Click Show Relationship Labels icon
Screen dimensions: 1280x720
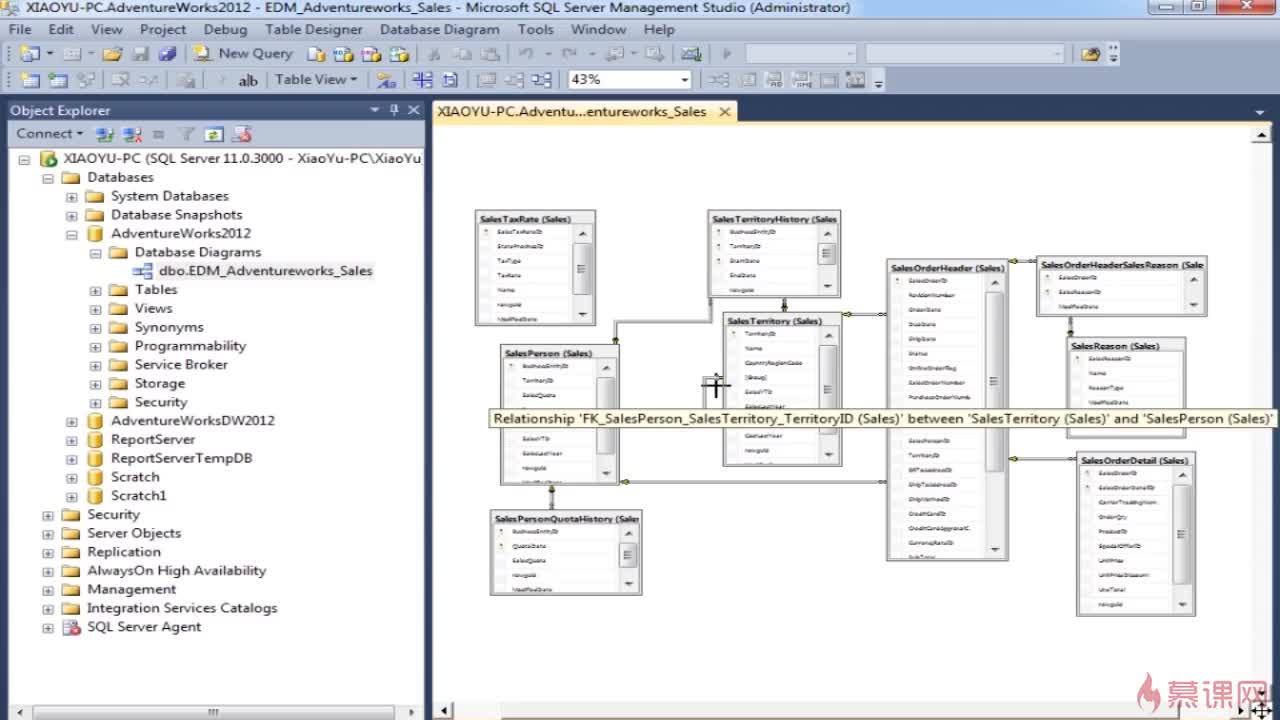point(385,80)
